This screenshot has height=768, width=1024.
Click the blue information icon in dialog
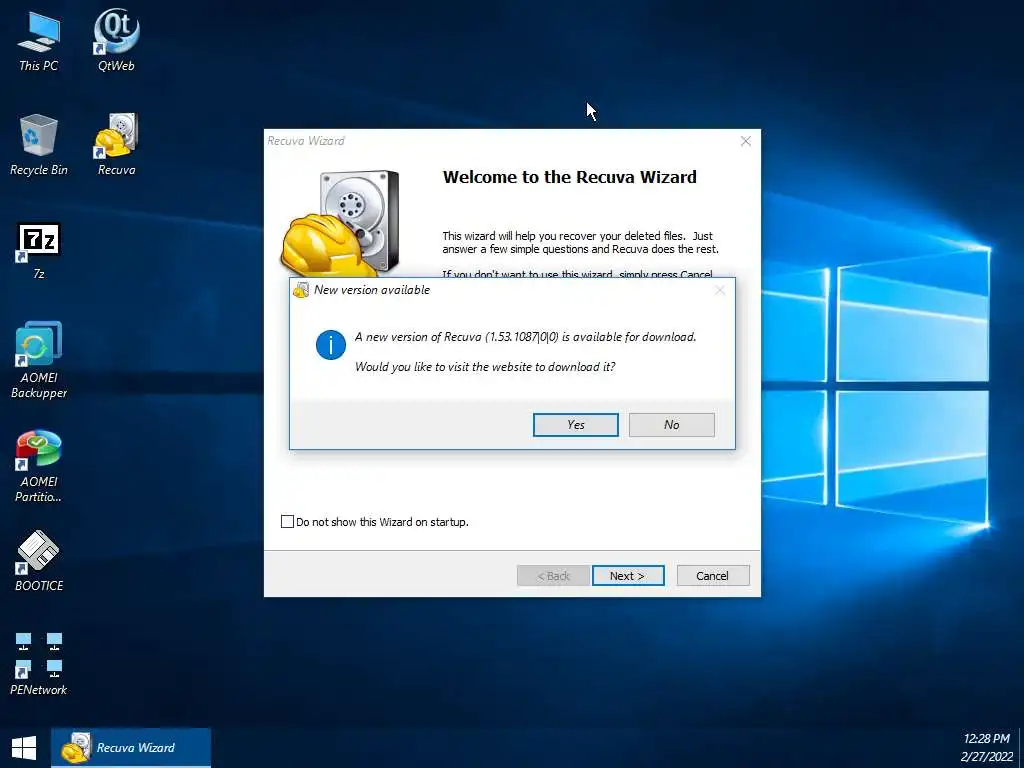click(x=330, y=344)
